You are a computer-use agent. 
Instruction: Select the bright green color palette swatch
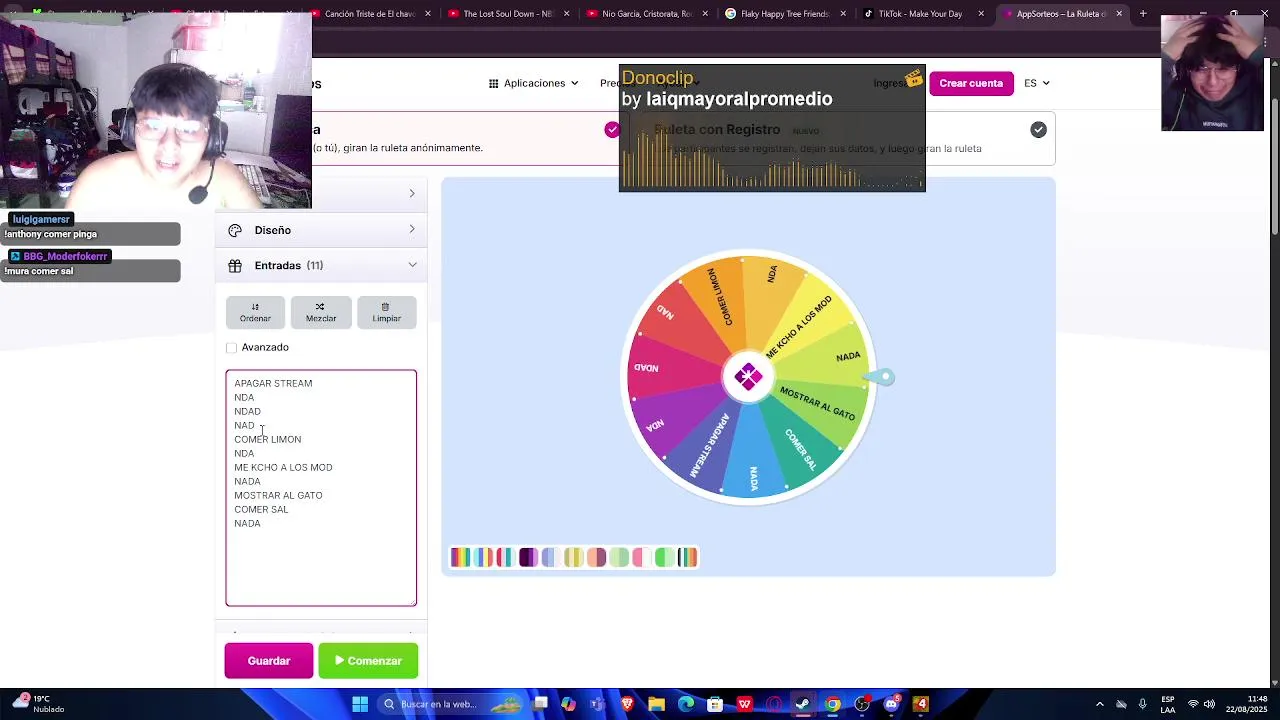(x=665, y=557)
